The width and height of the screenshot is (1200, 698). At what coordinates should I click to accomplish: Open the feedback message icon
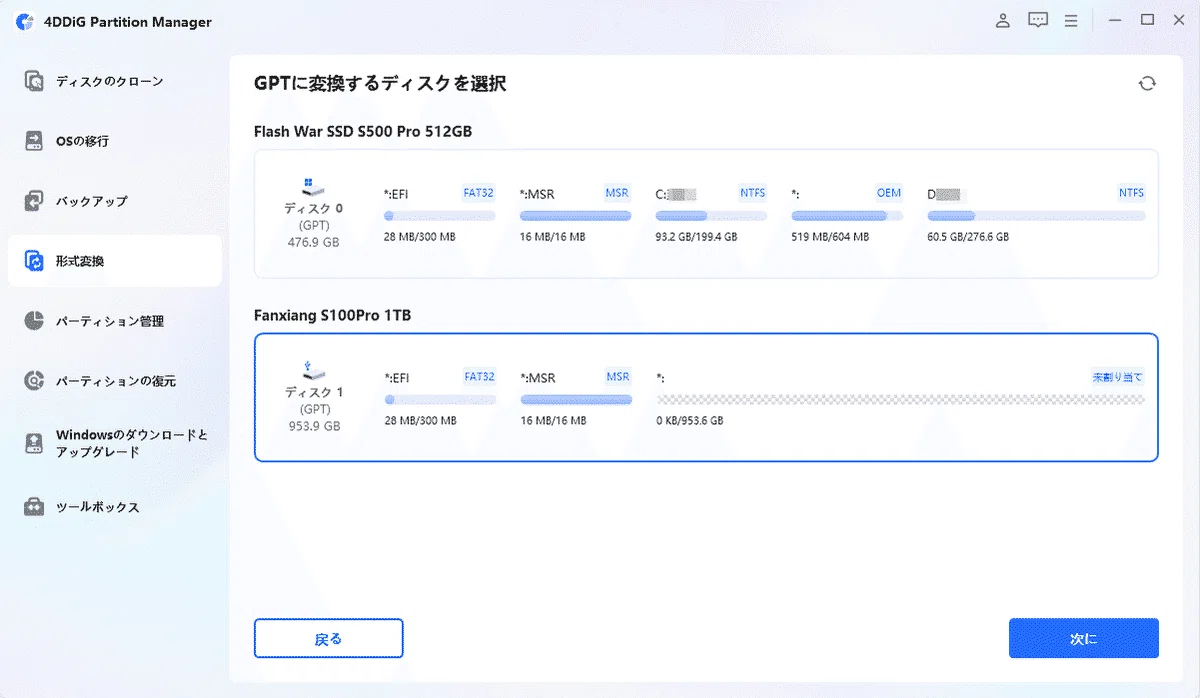click(1038, 20)
